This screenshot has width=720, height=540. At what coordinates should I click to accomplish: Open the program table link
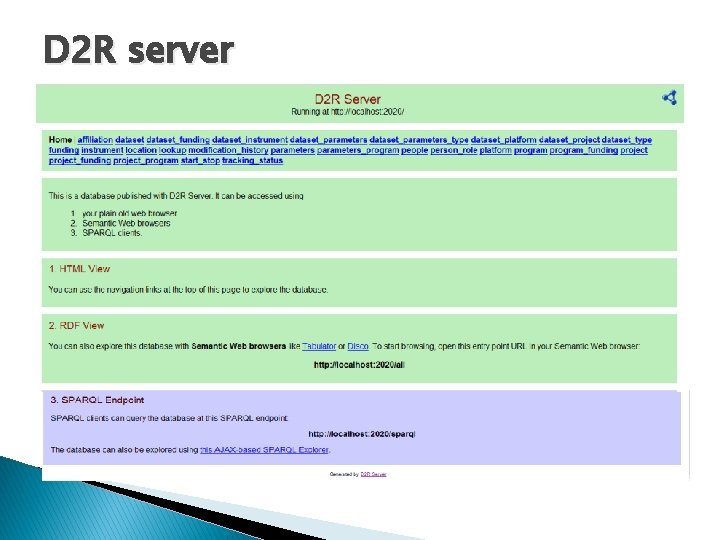pos(530,150)
